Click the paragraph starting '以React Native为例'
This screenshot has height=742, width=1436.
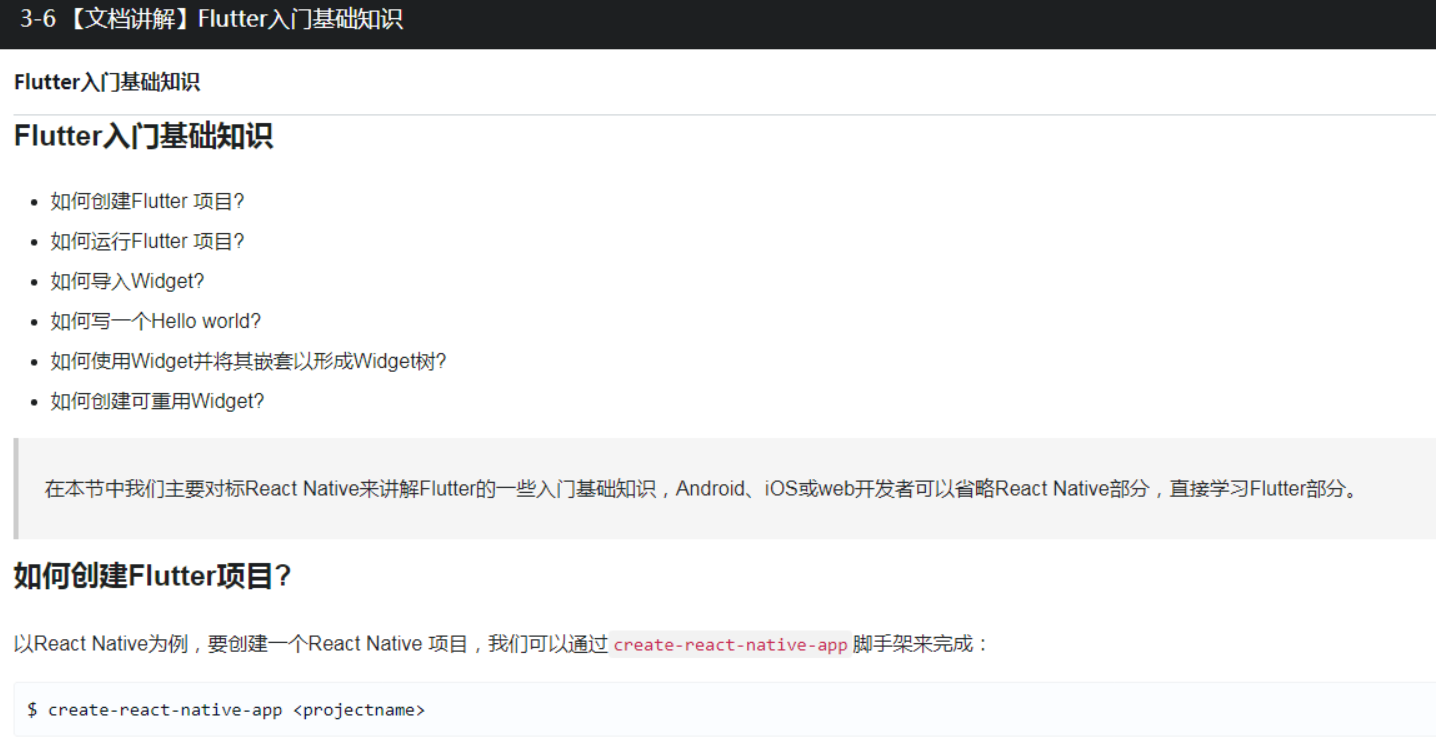tap(502, 644)
